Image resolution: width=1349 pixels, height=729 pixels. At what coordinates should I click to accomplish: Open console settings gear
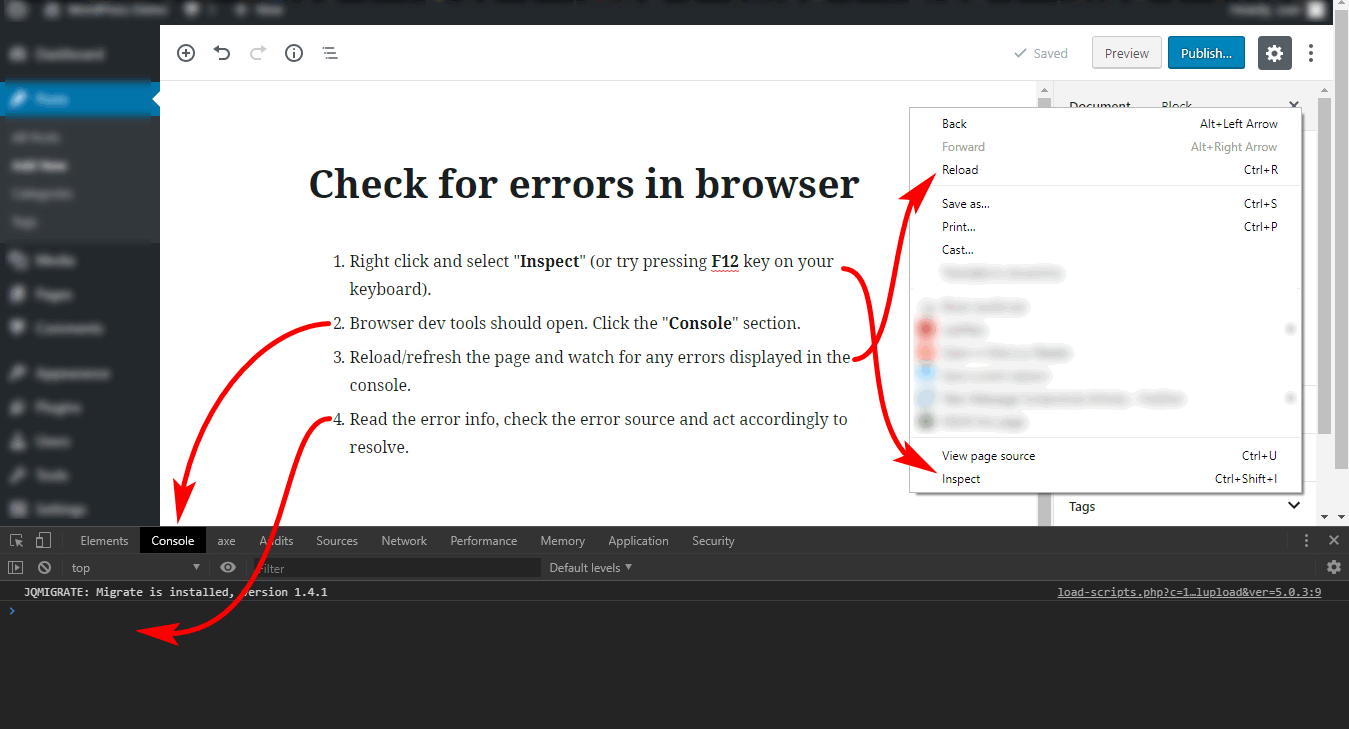point(1333,567)
